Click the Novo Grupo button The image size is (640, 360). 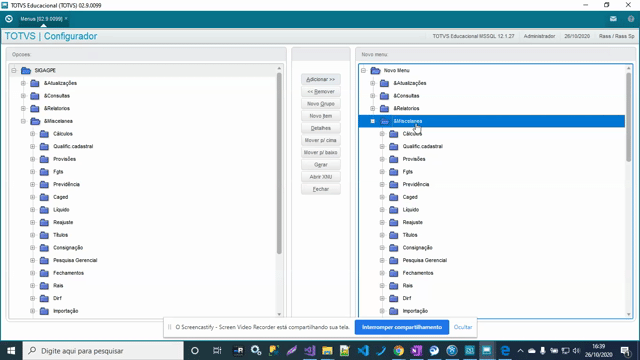[321, 104]
